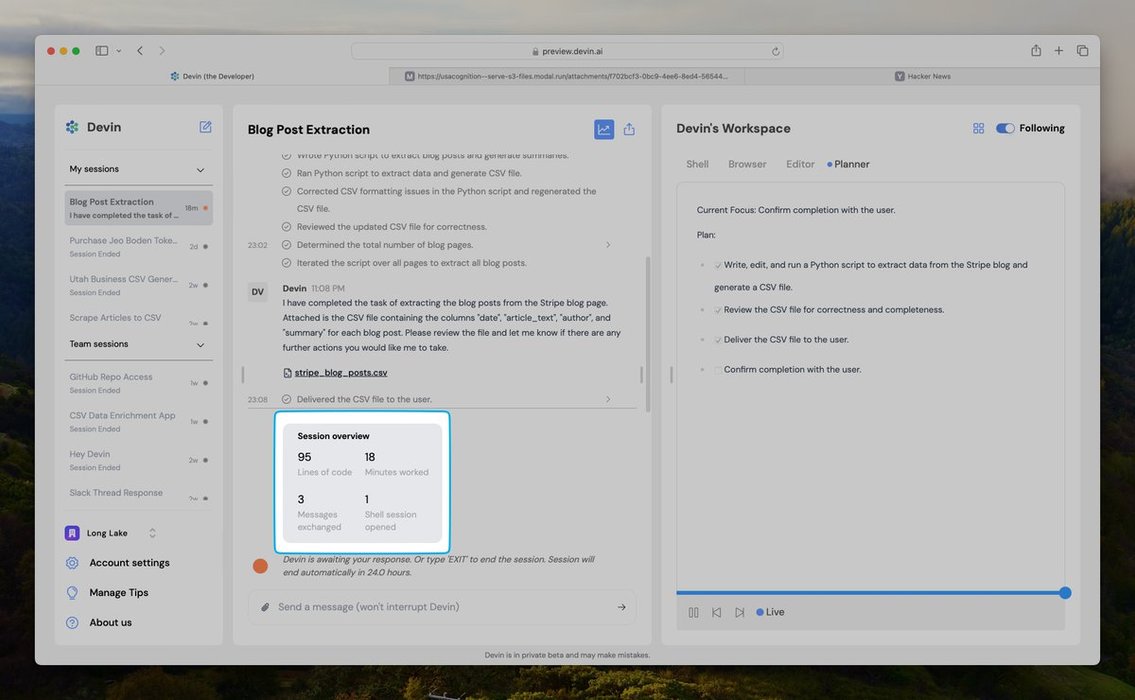Click Safari's share icon in the toolbar
The width and height of the screenshot is (1135, 700).
point(1036,50)
